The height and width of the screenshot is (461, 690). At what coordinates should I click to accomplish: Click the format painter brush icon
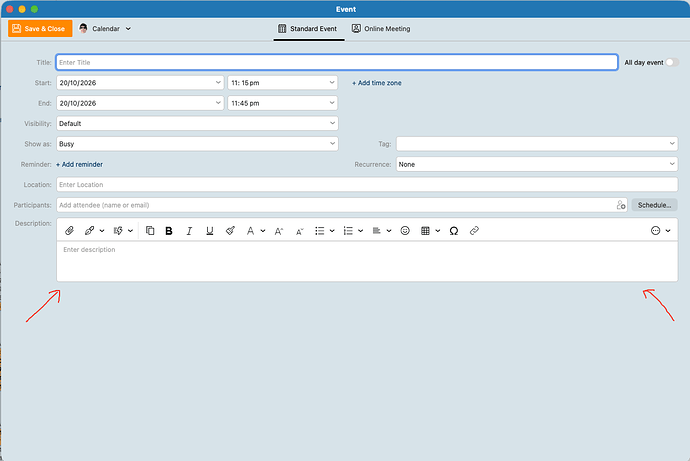click(230, 230)
